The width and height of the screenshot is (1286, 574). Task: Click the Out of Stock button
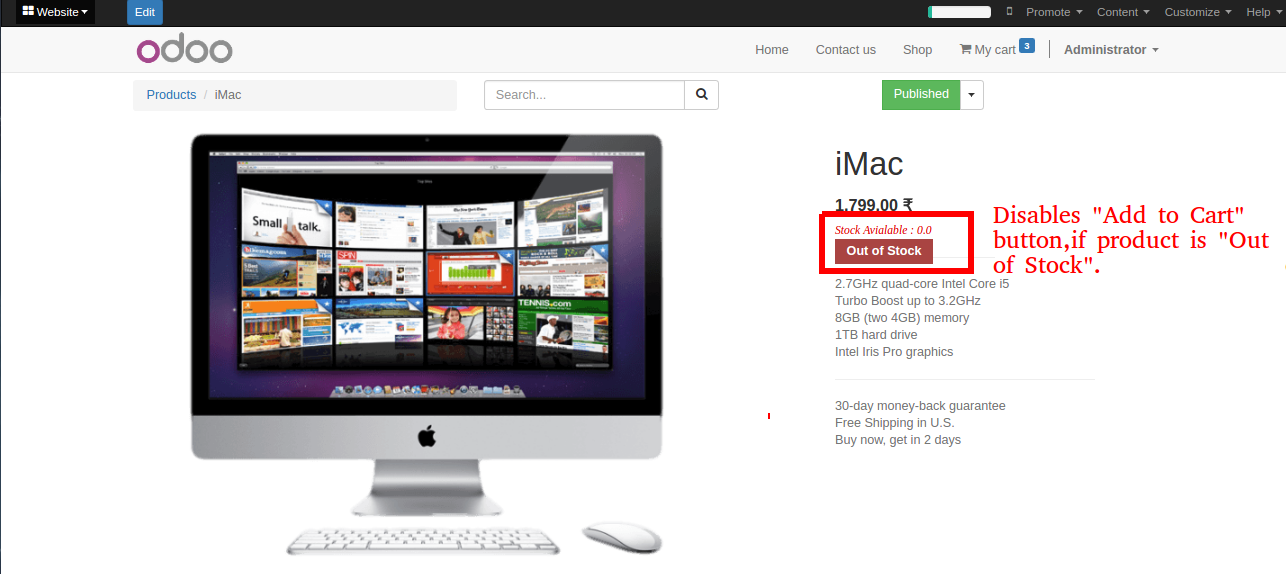[x=884, y=251]
